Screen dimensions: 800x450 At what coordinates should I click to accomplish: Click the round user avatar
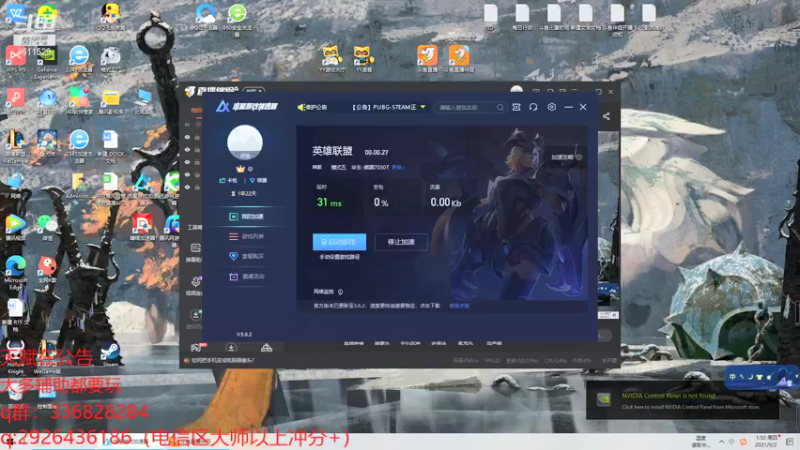pyautogui.click(x=245, y=142)
